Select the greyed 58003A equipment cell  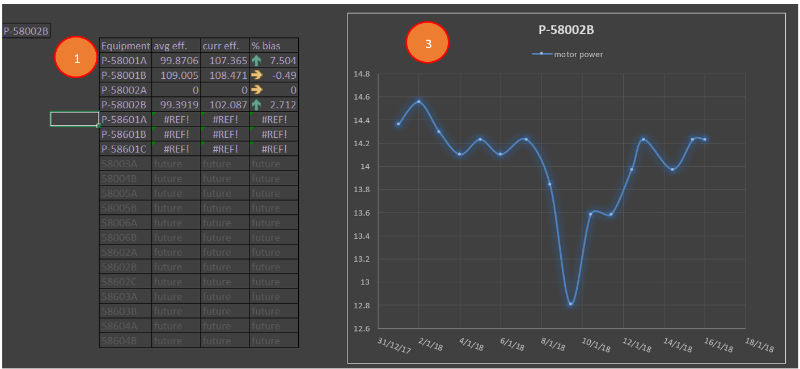click(x=126, y=164)
